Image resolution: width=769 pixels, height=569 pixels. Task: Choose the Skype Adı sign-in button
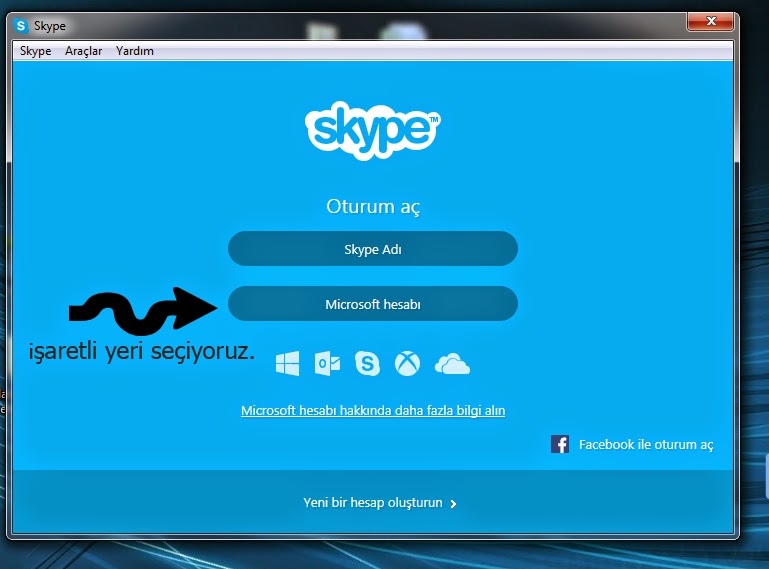[x=372, y=249]
